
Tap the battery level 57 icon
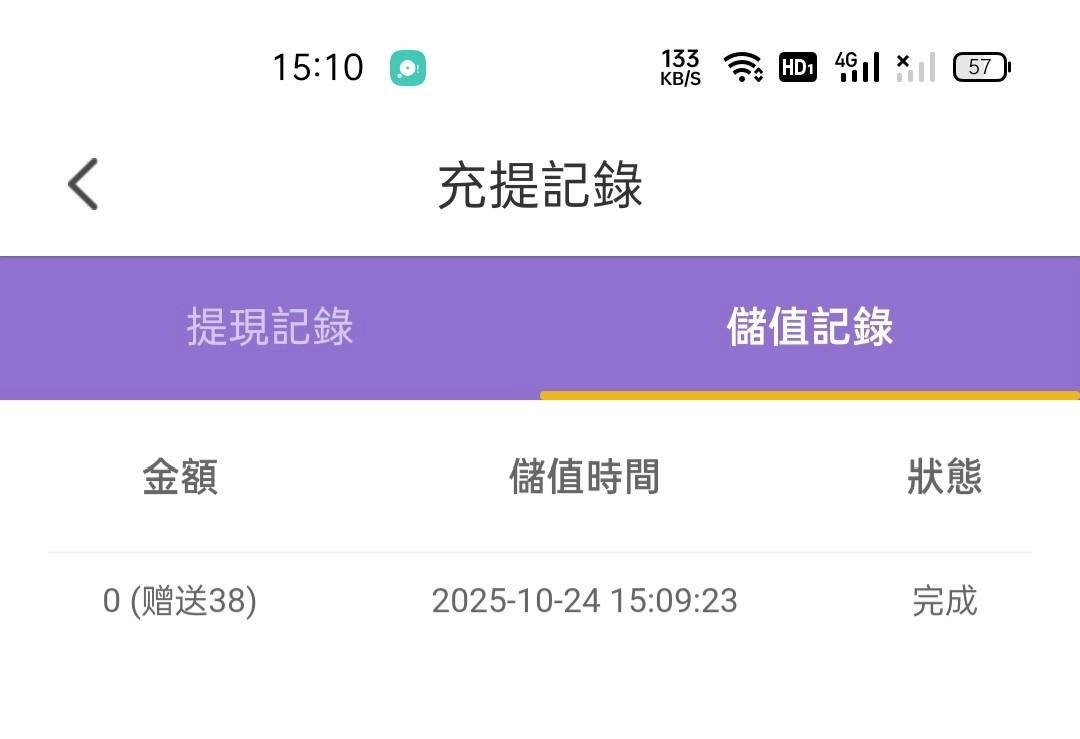(x=981, y=67)
